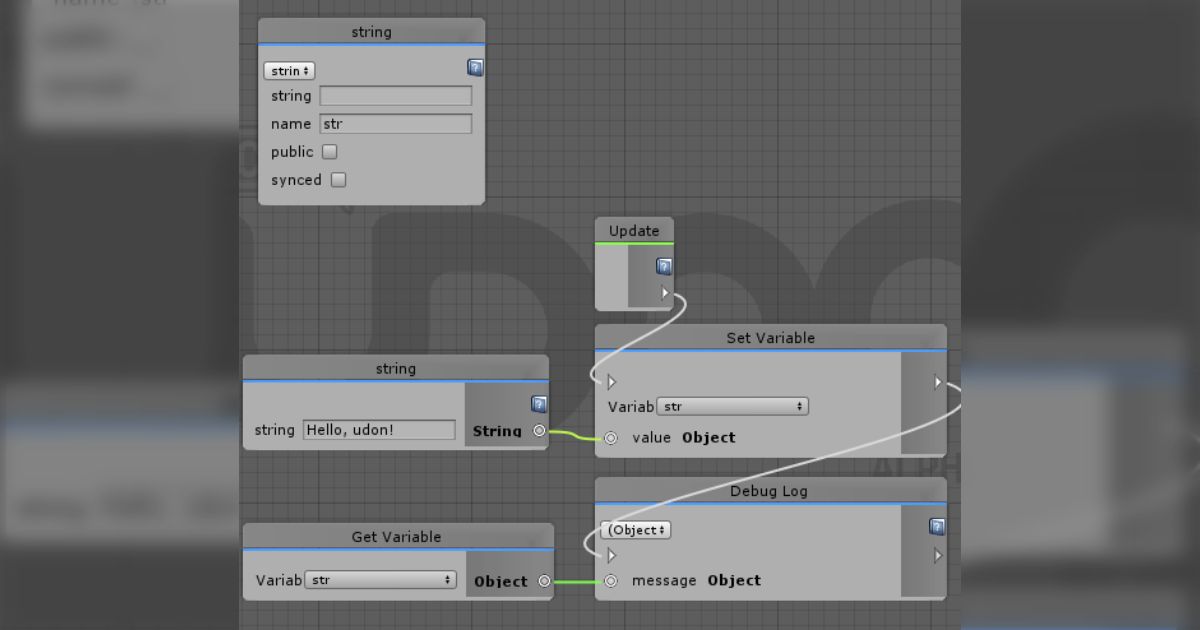Click the Debug Log flow input arrow
The width and height of the screenshot is (1200, 630).
611,555
